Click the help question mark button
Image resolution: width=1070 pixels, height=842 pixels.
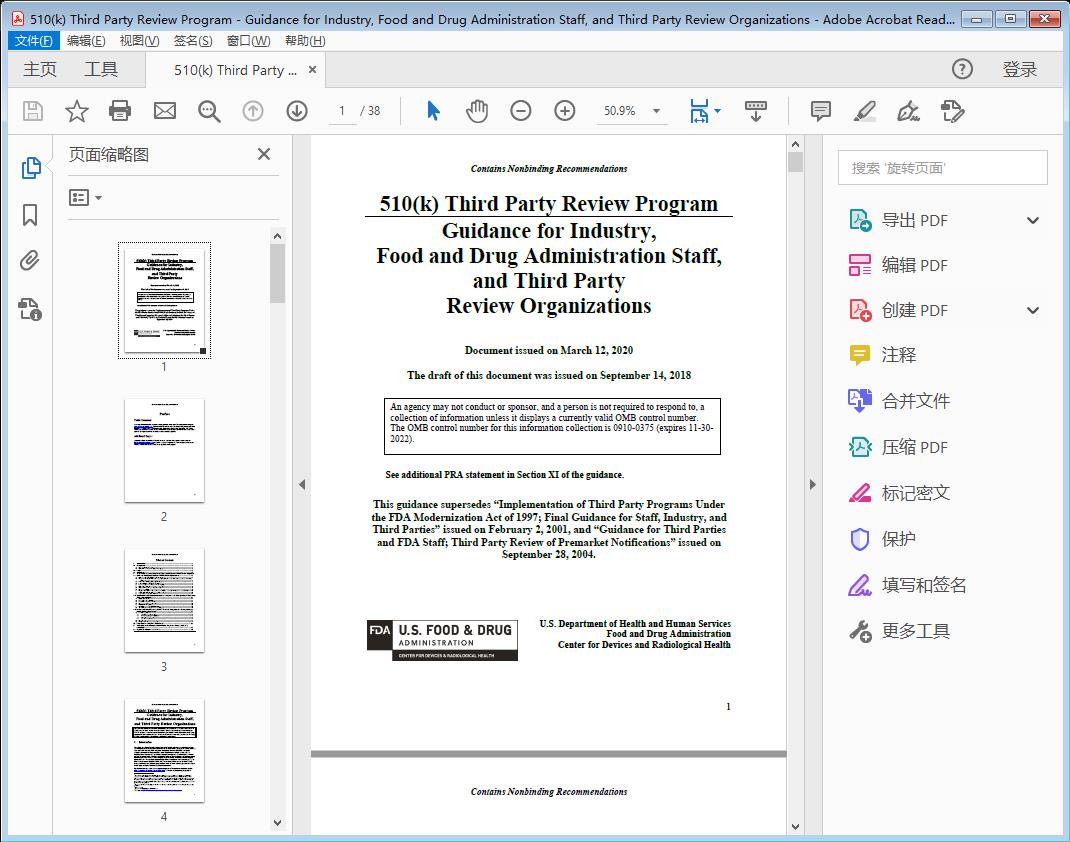point(962,69)
